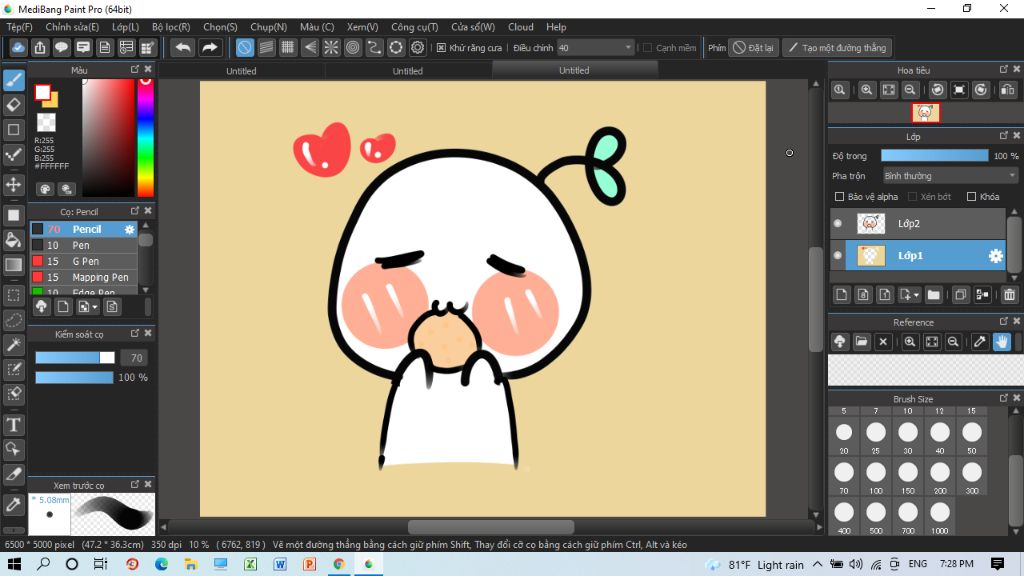The height and width of the screenshot is (576, 1024).
Task: Open Chrome from the taskbar
Action: (x=339, y=564)
